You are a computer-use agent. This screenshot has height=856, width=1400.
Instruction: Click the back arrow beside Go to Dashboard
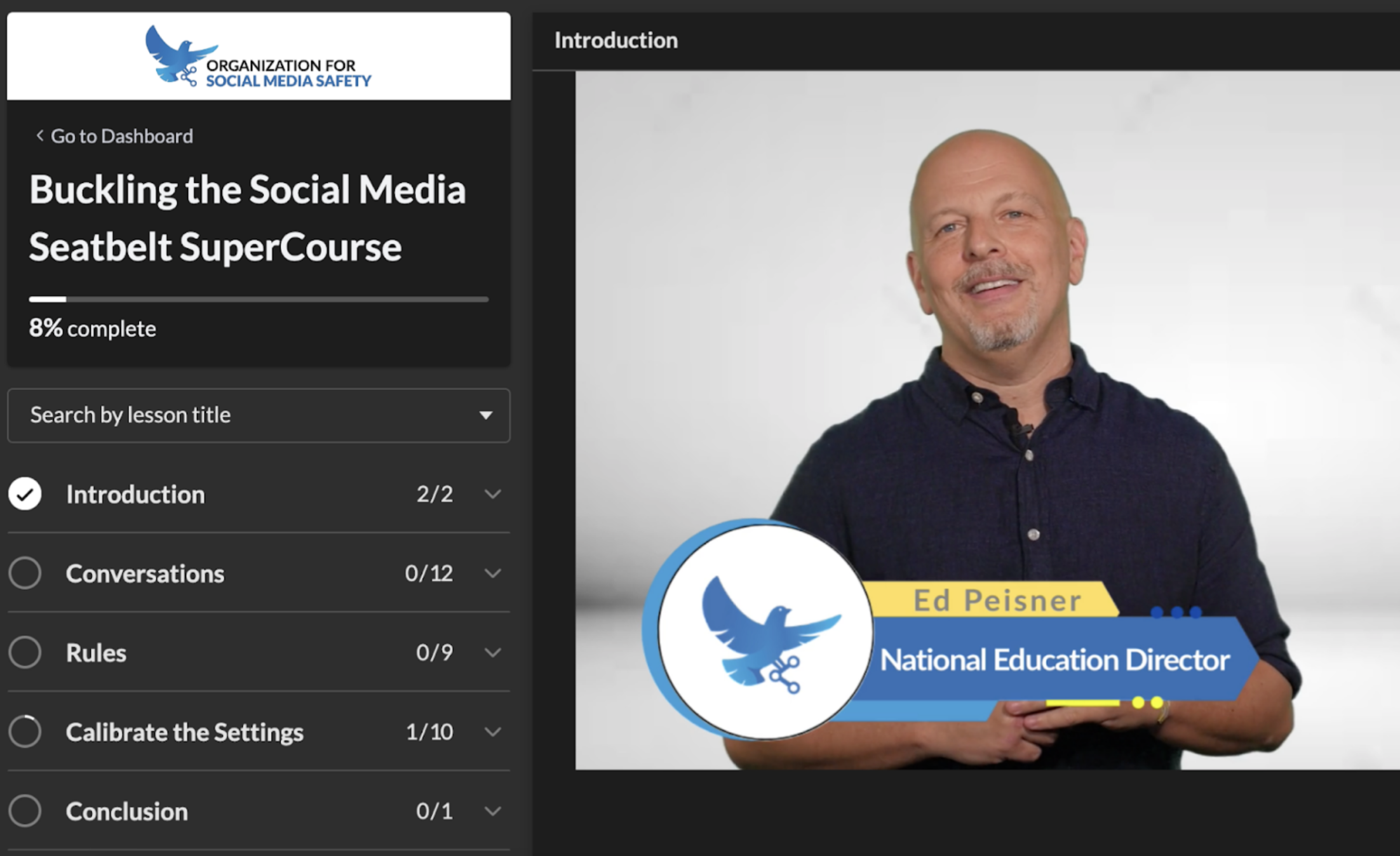pos(39,136)
